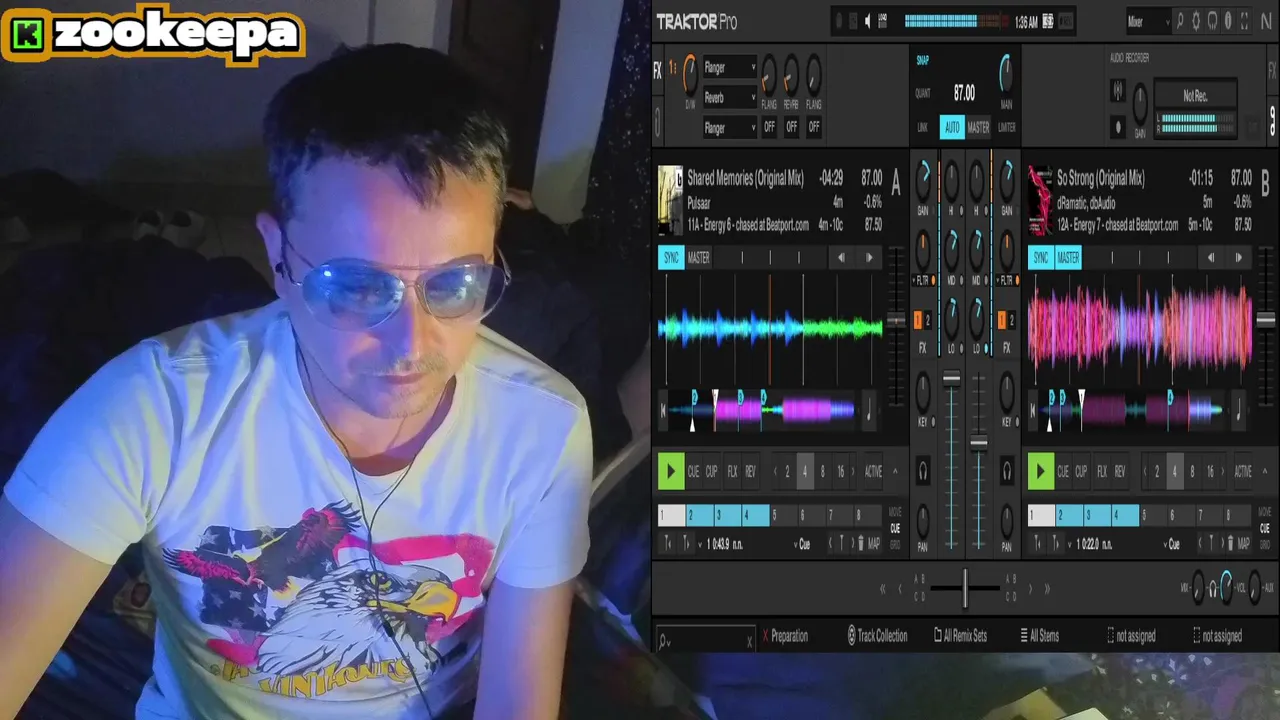Viewport: 1280px width, 720px height.
Task: Click the Deck A cover art
Action: coord(670,201)
